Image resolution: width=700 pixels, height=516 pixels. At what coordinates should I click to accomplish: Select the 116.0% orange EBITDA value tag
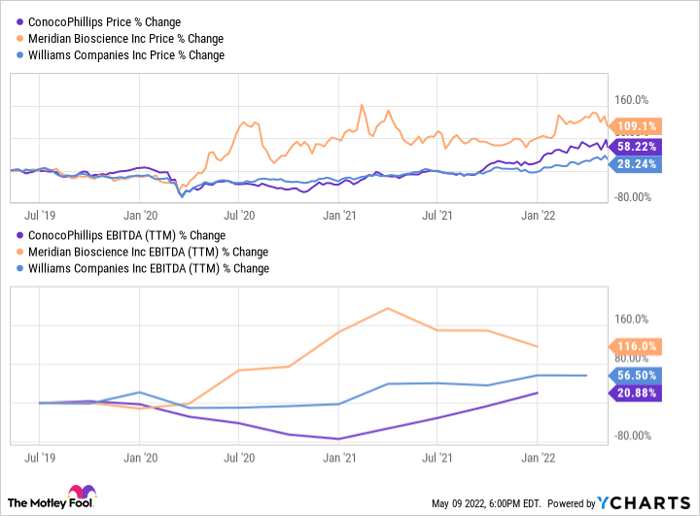636,346
